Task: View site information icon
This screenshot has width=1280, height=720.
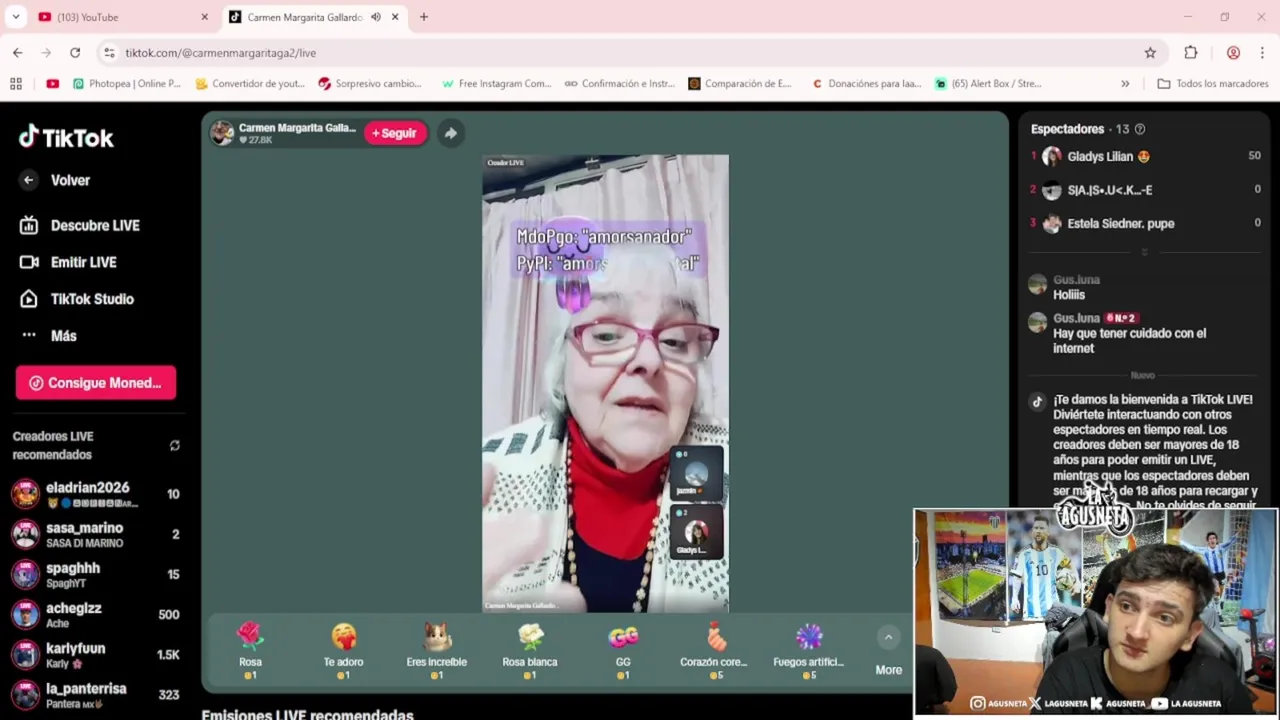Action: (x=109, y=53)
